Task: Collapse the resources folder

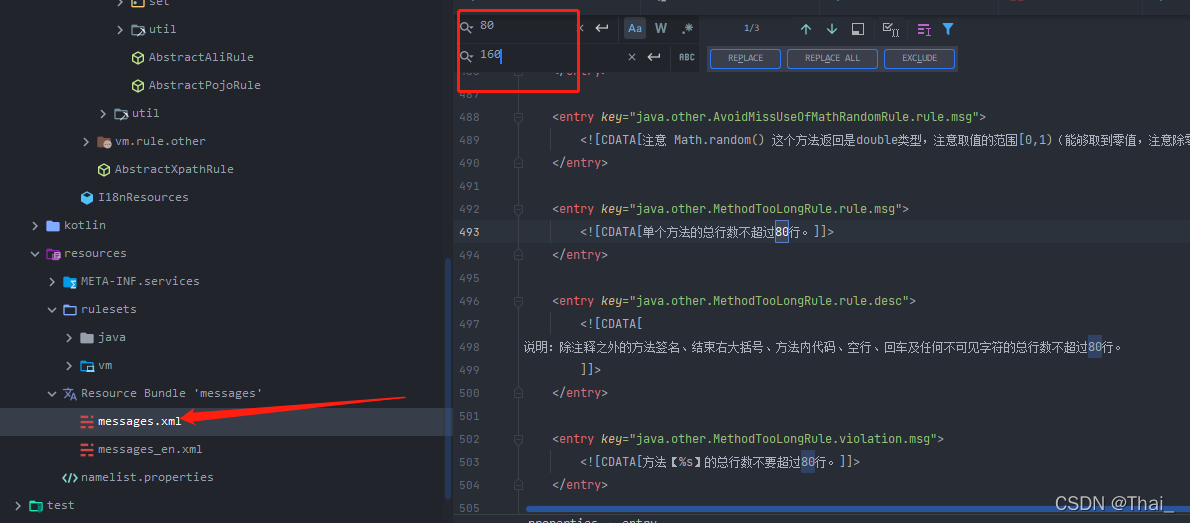Action: coord(35,254)
